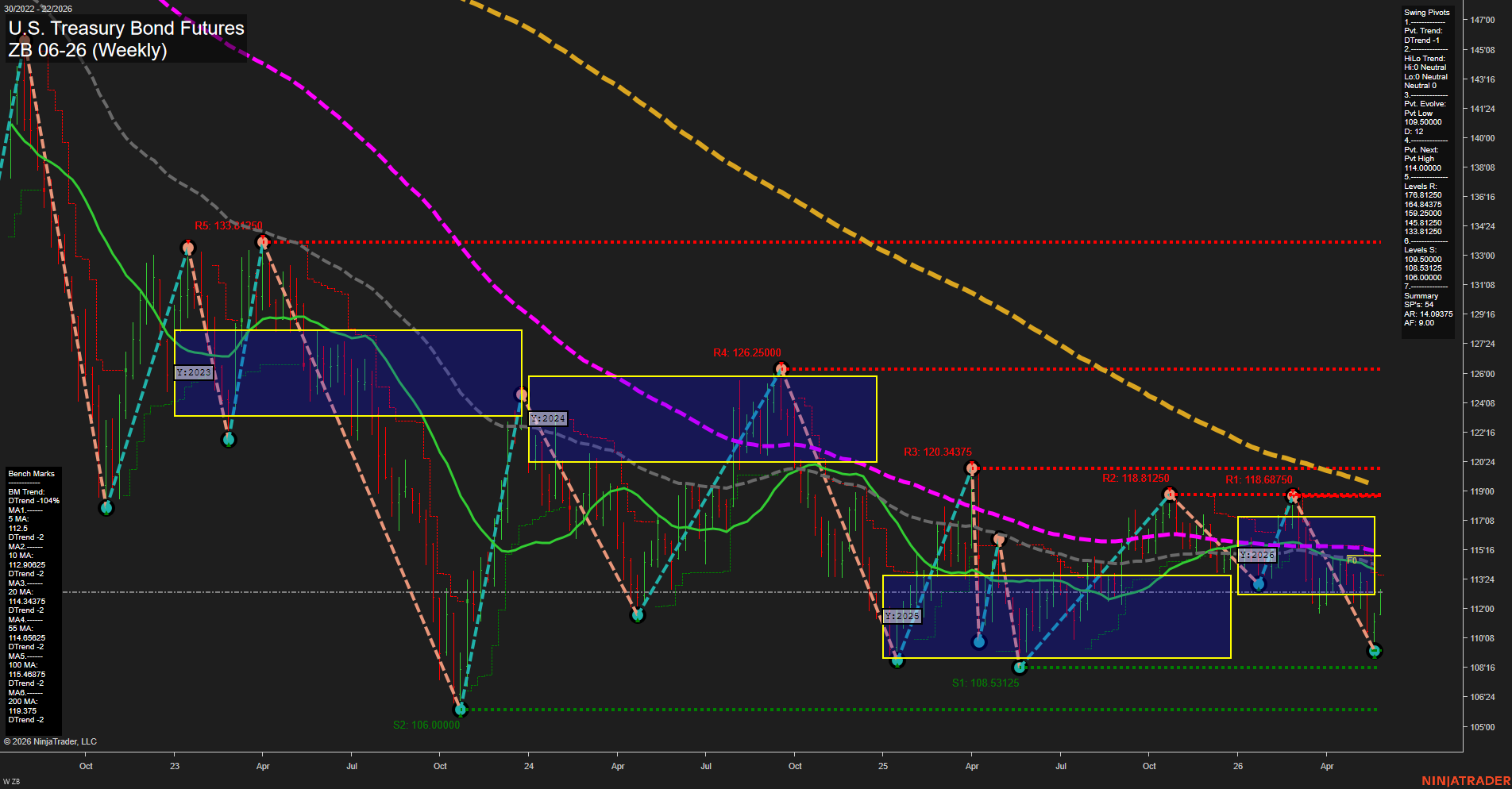This screenshot has height=789, width=1512.
Task: Select the Y:2025 yearly range label
Action: [x=902, y=616]
